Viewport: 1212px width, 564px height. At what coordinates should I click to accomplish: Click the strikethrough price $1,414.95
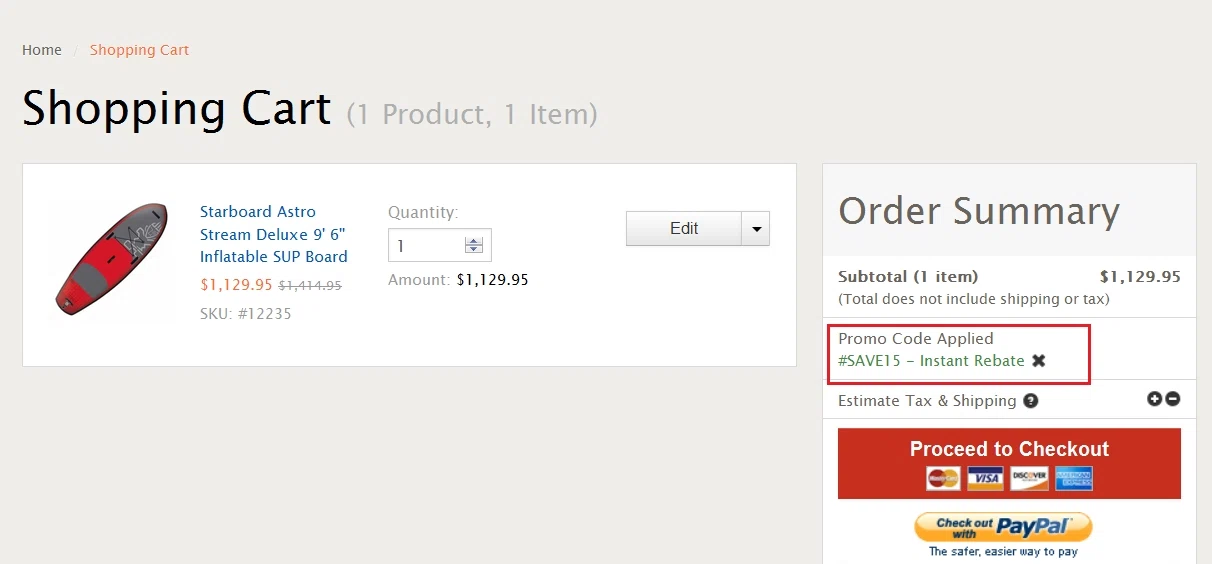(x=310, y=285)
